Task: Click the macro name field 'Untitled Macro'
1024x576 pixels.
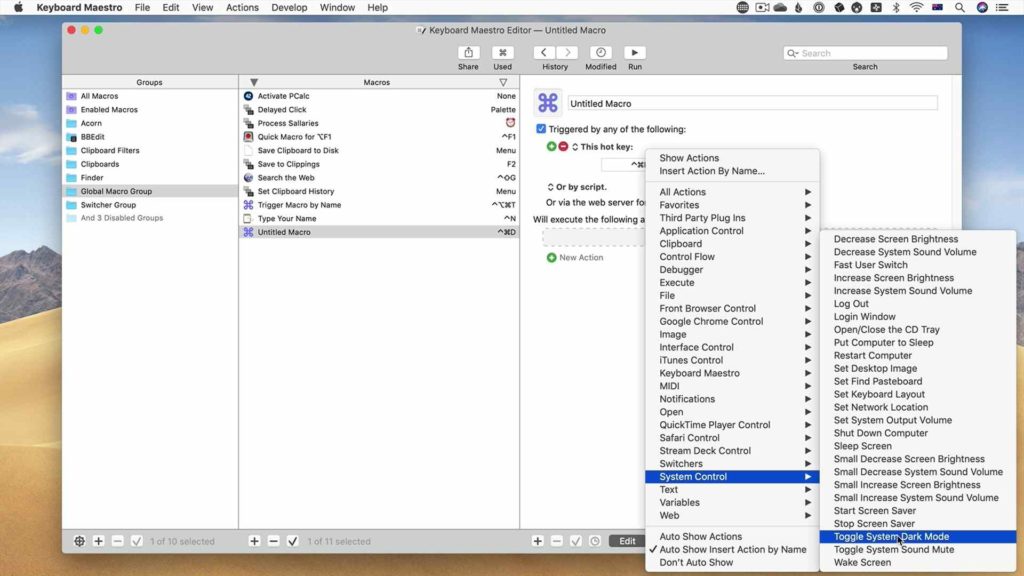Action: point(752,103)
